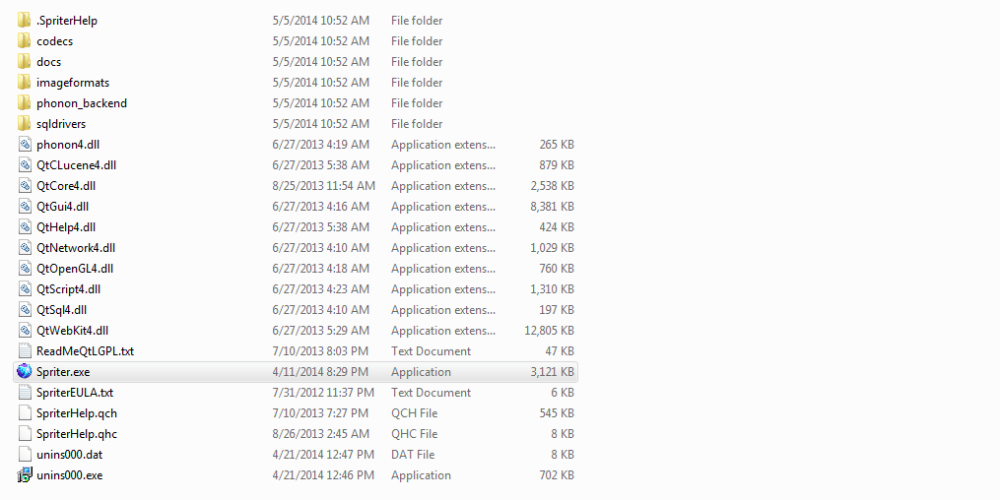Click the 12,805 KB size value
Image resolution: width=1000 pixels, height=500 pixels.
coord(549,330)
